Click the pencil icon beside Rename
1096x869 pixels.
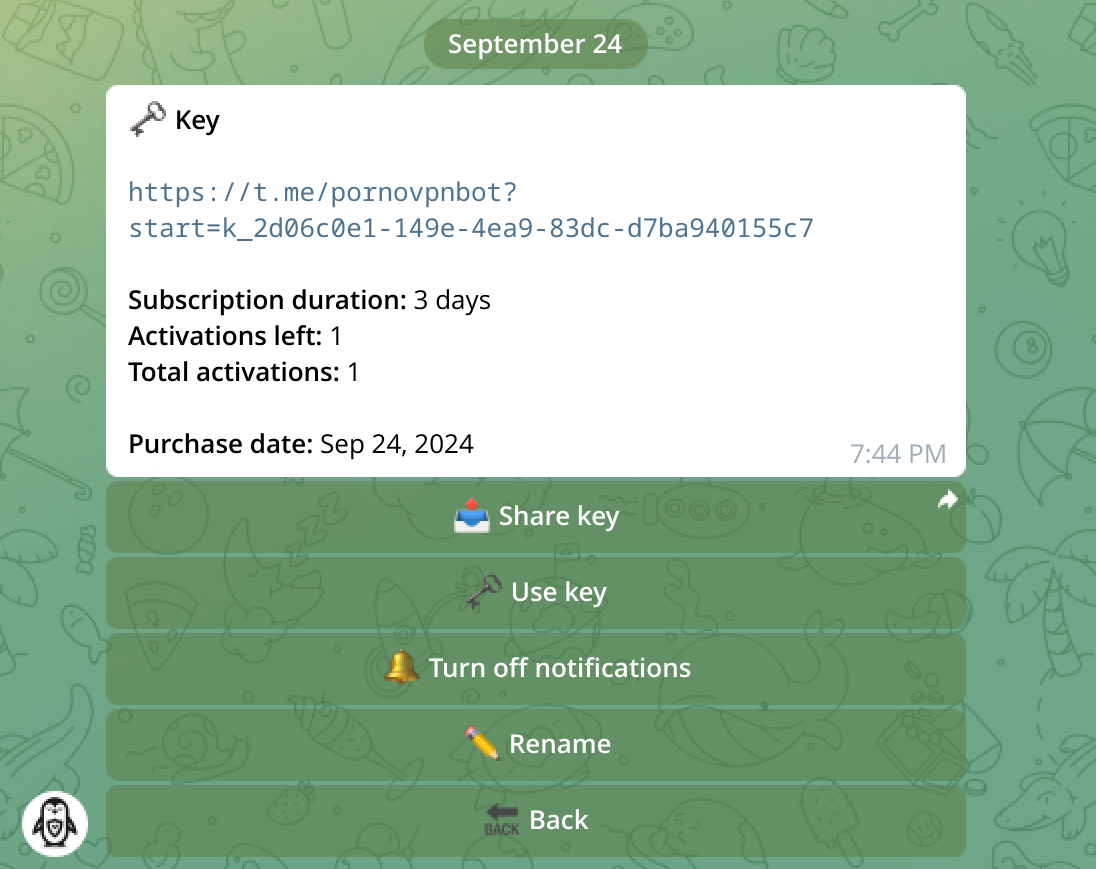[482, 744]
